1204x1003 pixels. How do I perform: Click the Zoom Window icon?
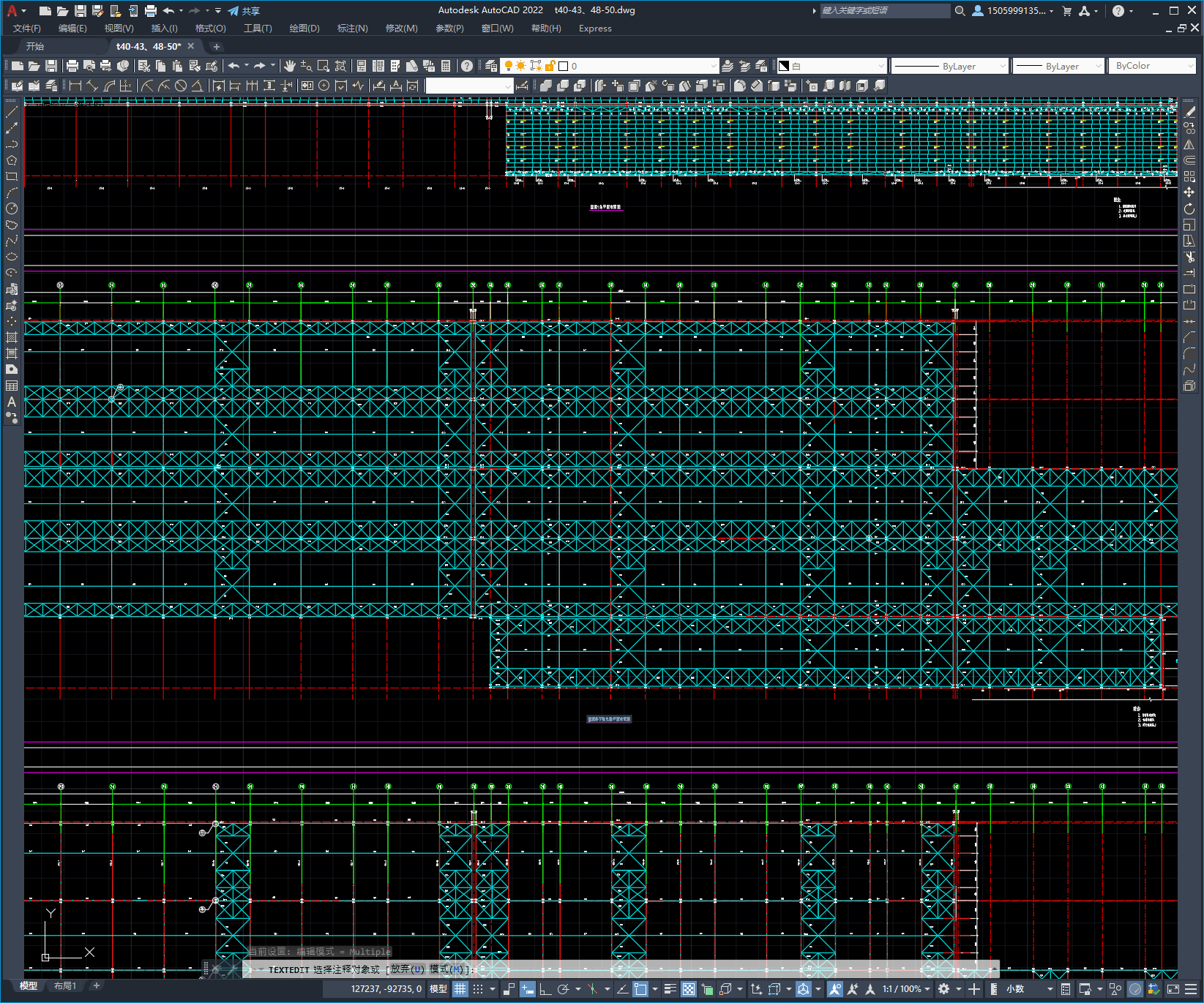click(x=324, y=66)
